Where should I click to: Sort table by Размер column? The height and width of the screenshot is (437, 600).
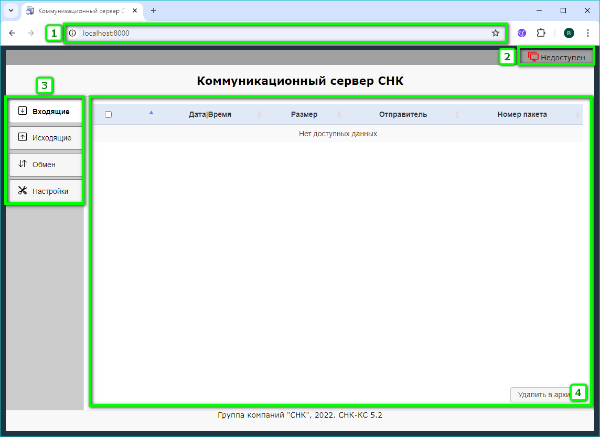pyautogui.click(x=304, y=115)
